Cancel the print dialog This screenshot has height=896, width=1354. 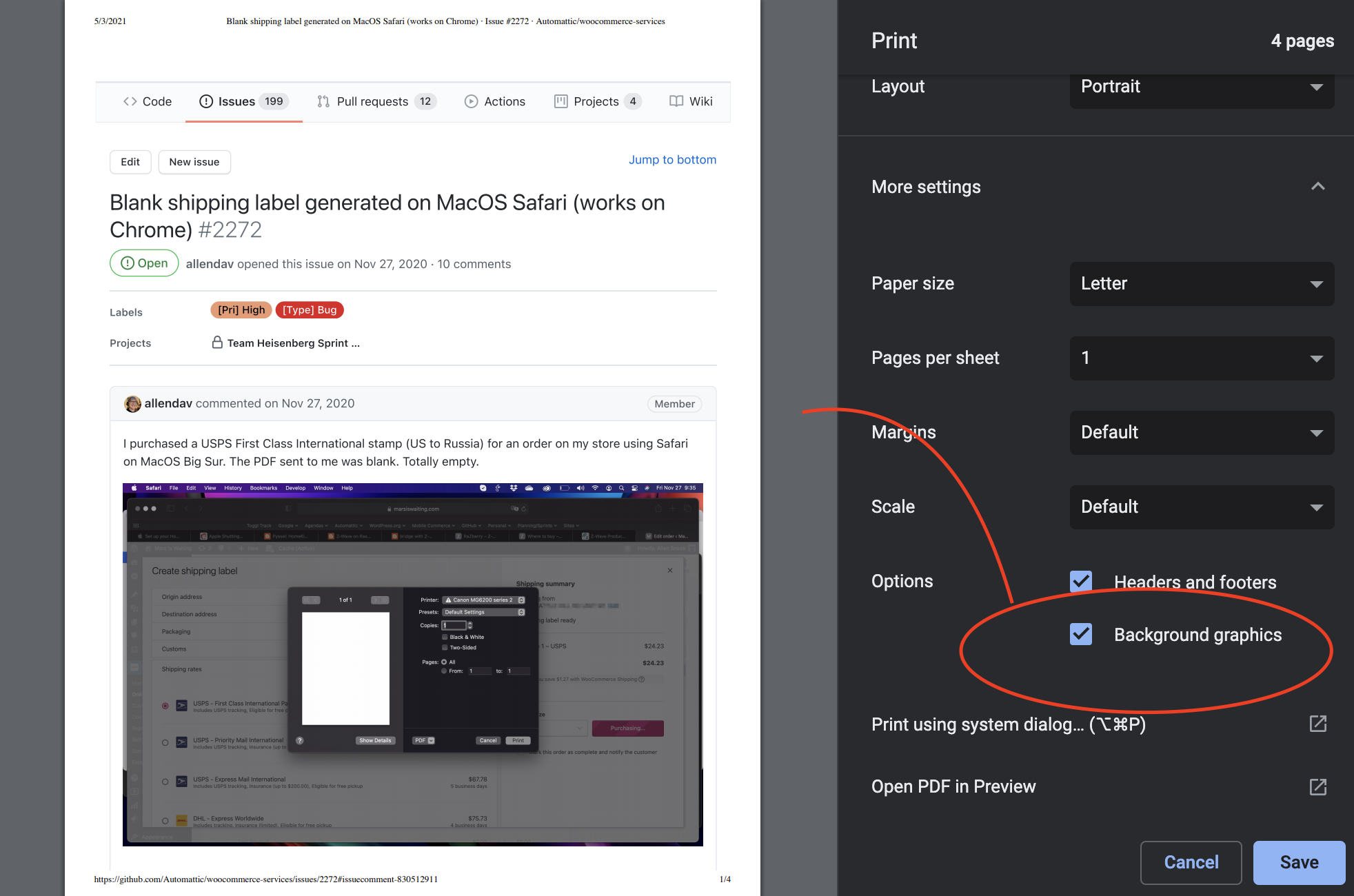point(1191,862)
